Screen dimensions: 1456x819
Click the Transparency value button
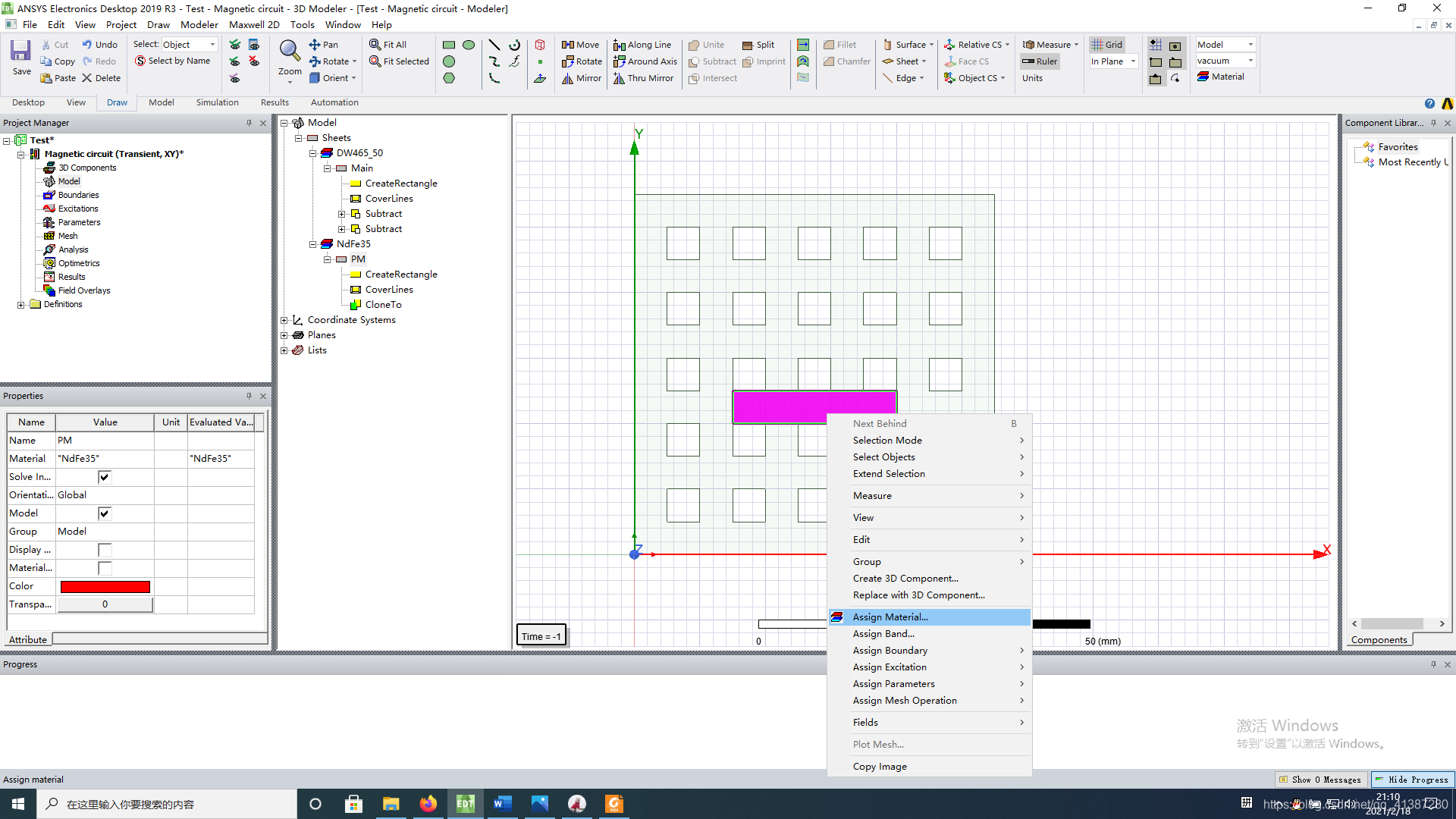pos(105,604)
